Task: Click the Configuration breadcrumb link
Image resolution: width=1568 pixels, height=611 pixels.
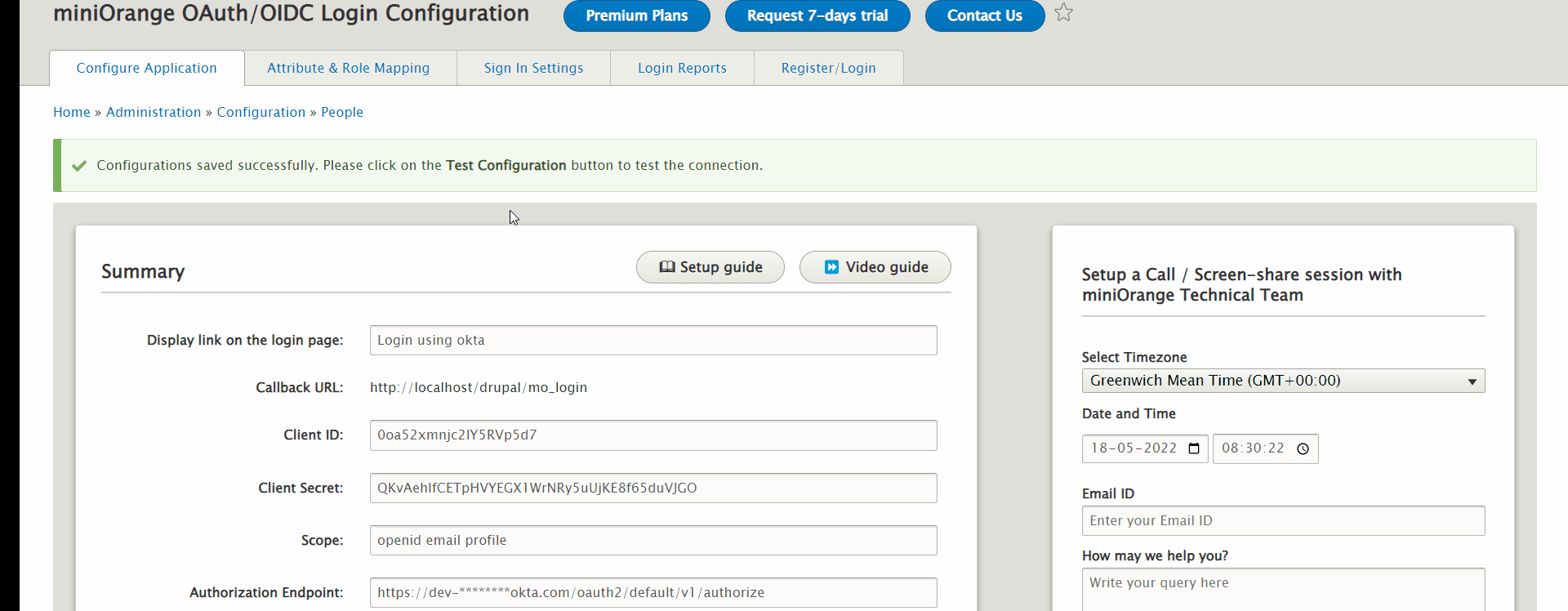Action: click(x=261, y=112)
